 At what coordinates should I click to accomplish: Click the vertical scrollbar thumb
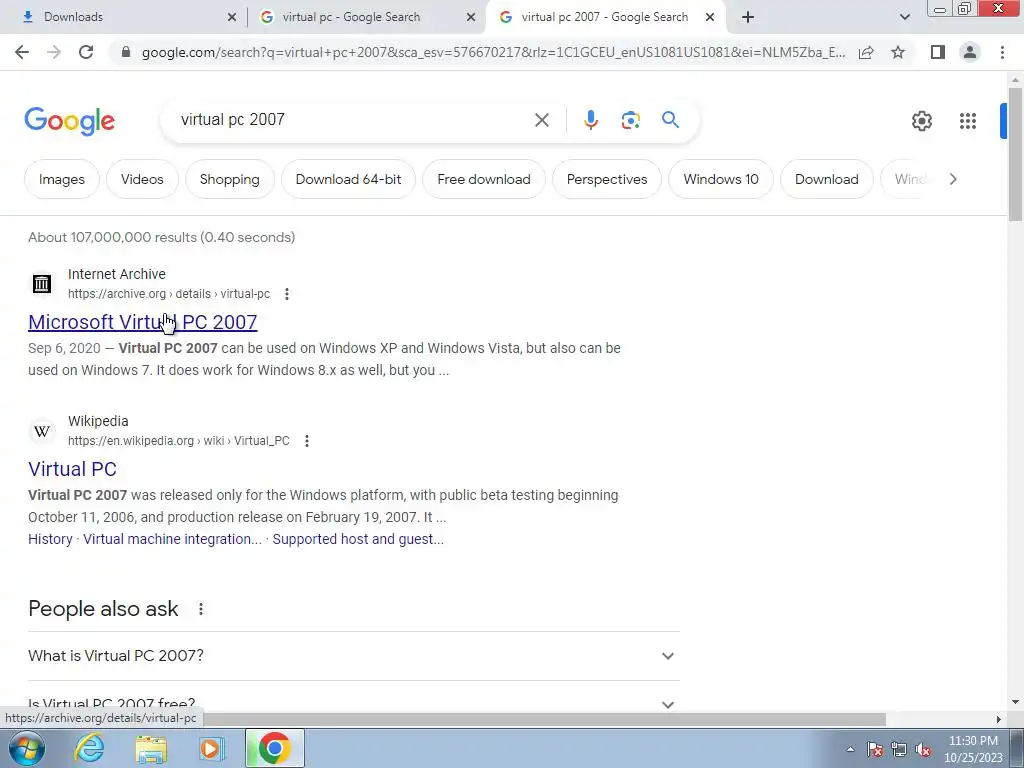click(1015, 153)
